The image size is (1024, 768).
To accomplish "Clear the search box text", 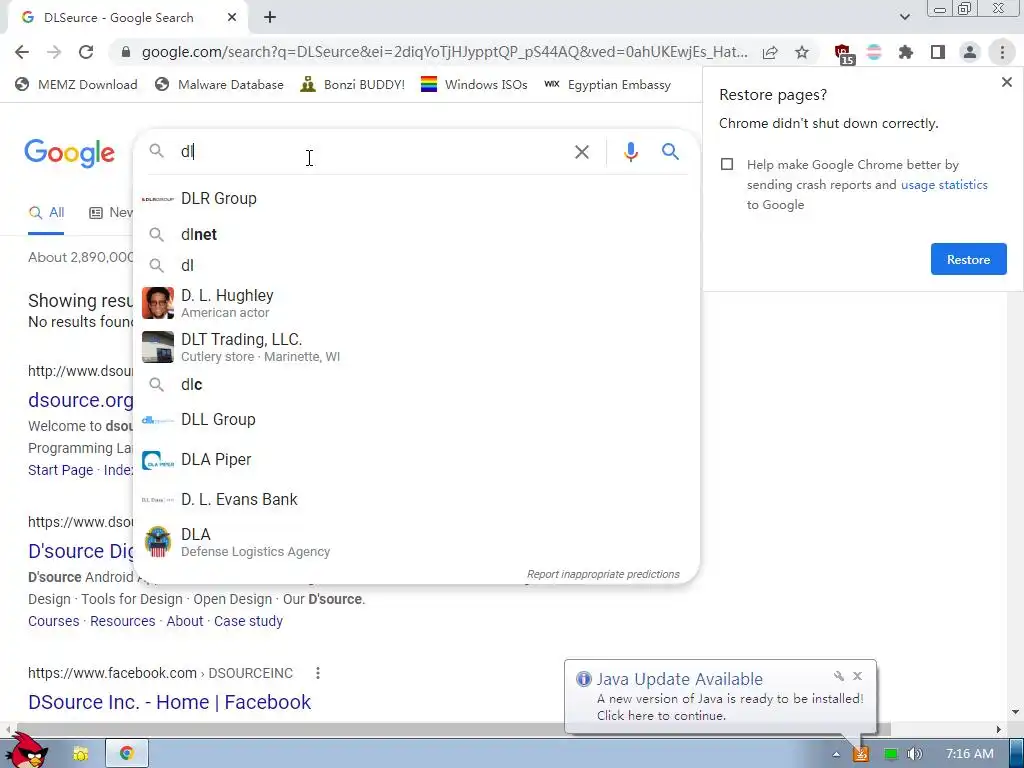I will click(x=581, y=152).
